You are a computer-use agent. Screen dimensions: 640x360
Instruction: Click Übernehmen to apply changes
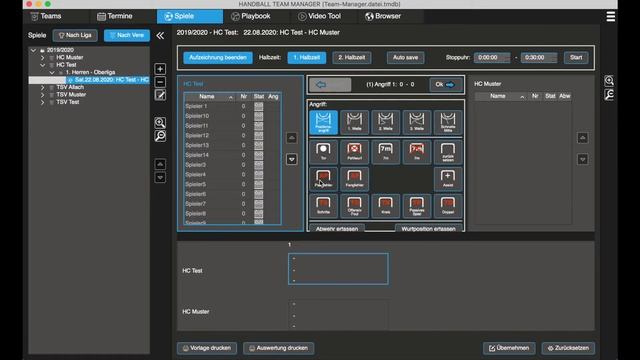click(509, 348)
